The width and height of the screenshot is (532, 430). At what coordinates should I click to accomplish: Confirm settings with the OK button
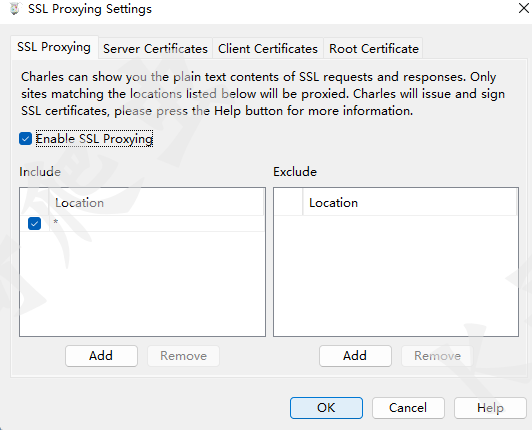click(326, 408)
